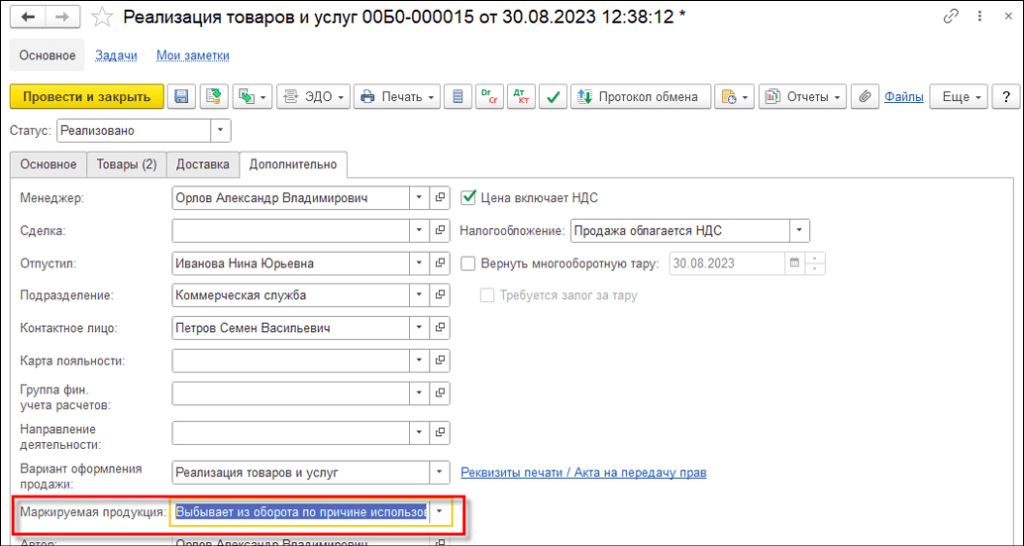Open Группа фин. учета расчетов record icon
1024x546 pixels.
coord(440,393)
